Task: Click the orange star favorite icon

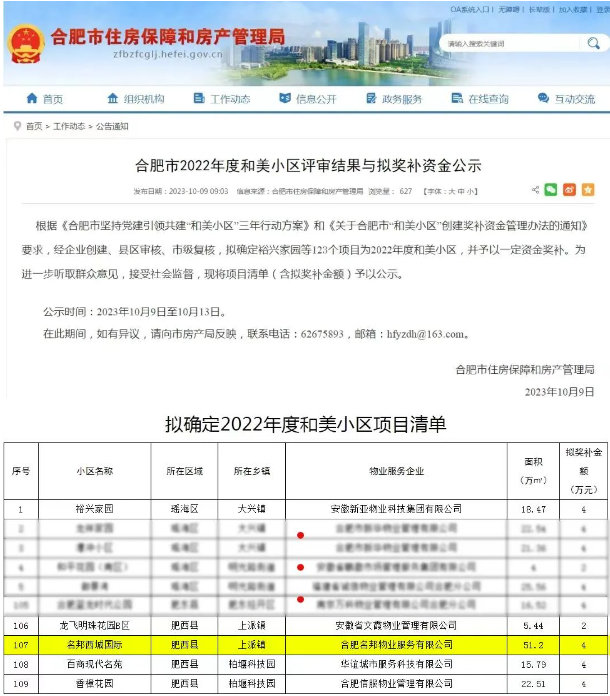Action: 588,189
